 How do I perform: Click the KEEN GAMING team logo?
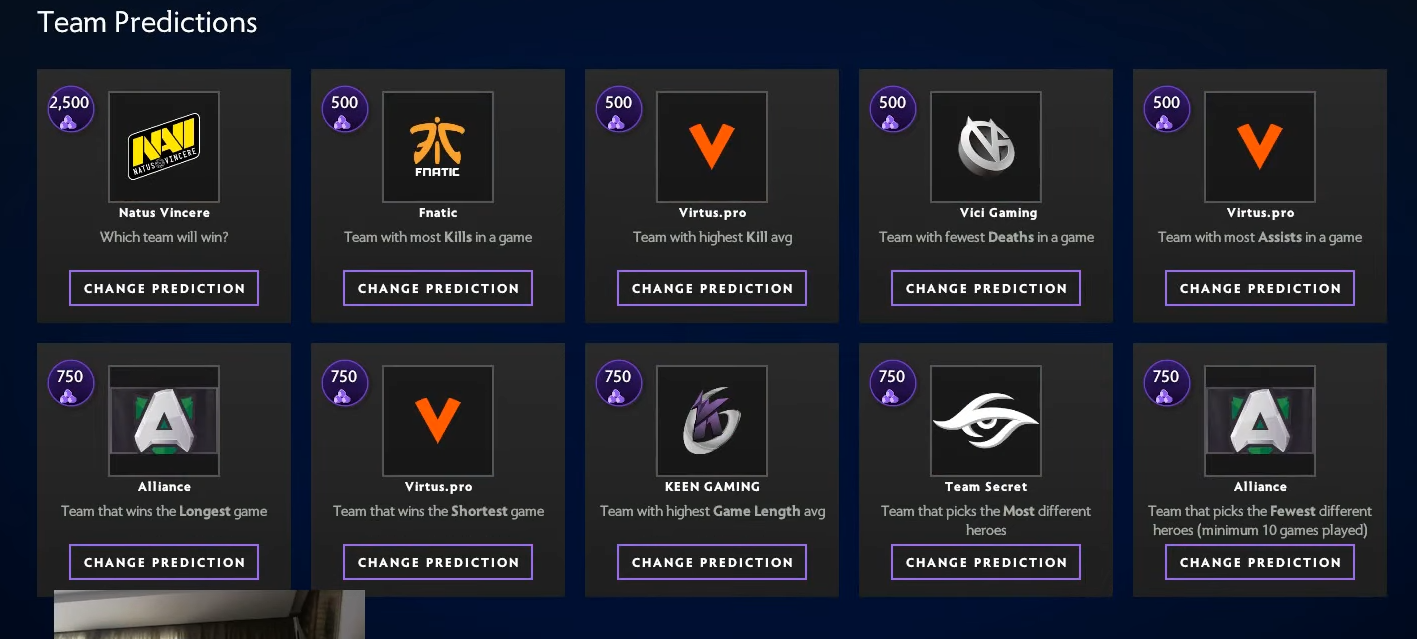tap(712, 421)
